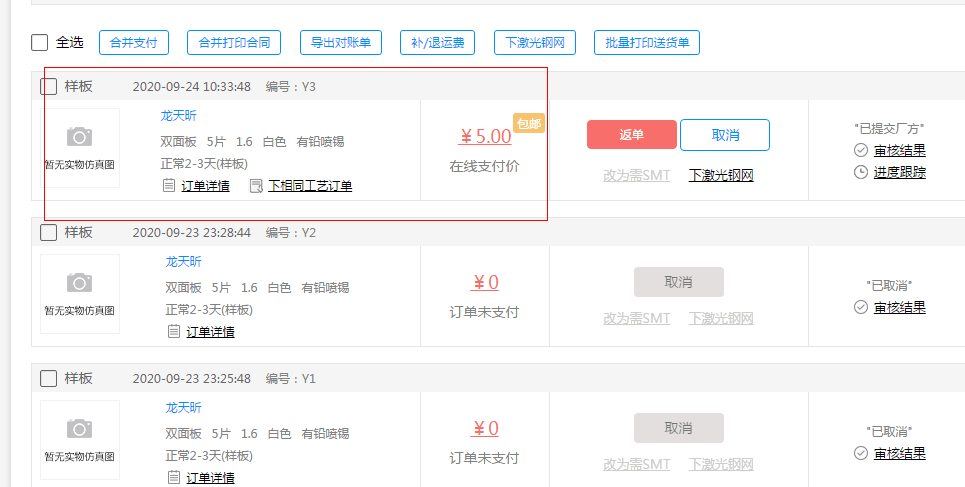Check the checkbox for order Y2
Screen dimensions: 965x487
(48, 232)
